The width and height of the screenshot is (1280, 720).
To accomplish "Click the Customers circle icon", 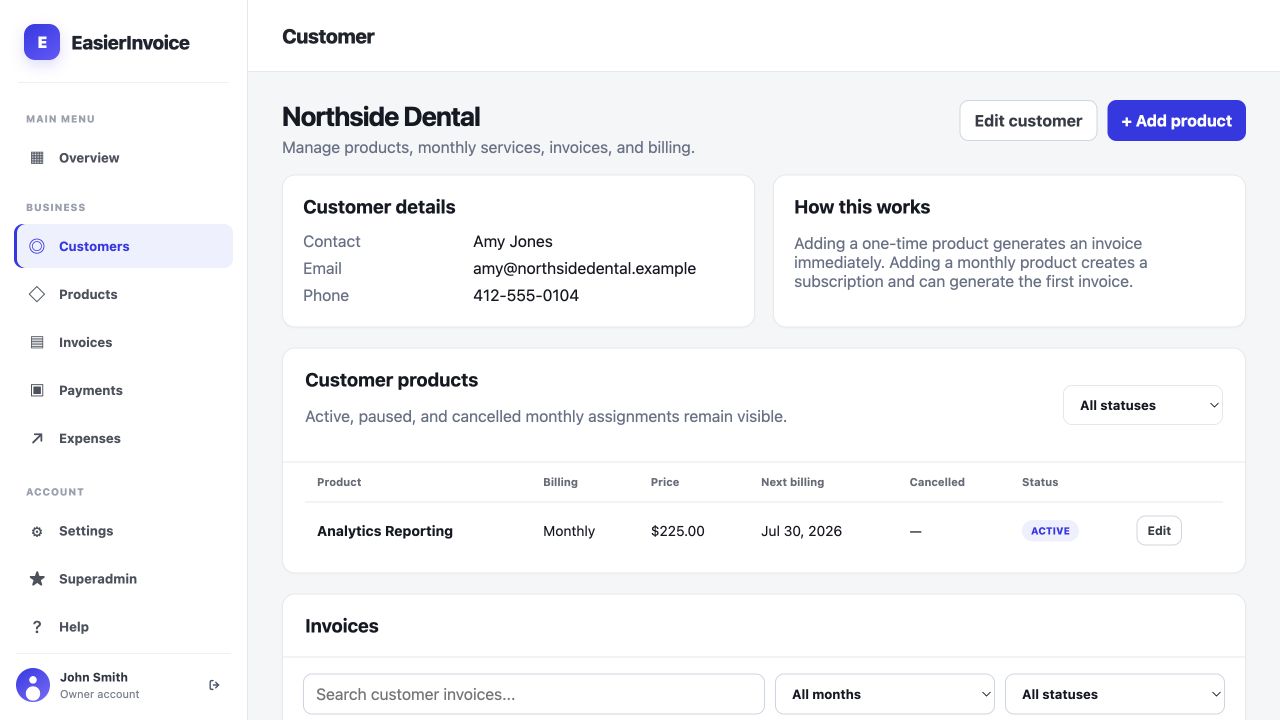I will [37, 246].
